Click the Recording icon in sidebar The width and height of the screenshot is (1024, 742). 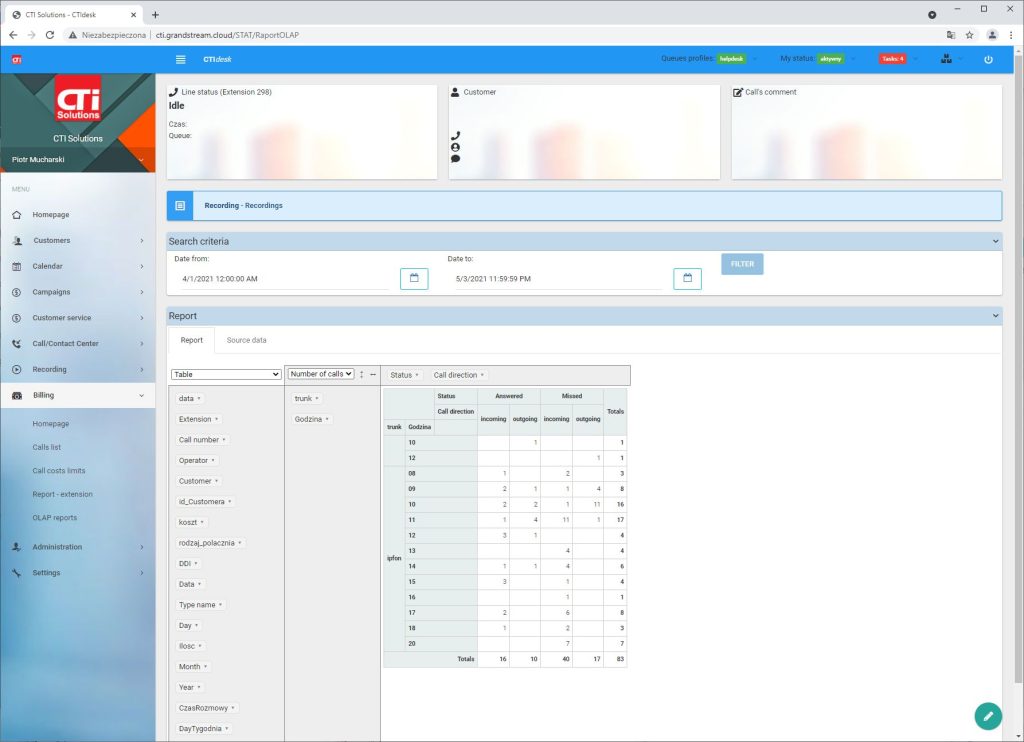[17, 370]
